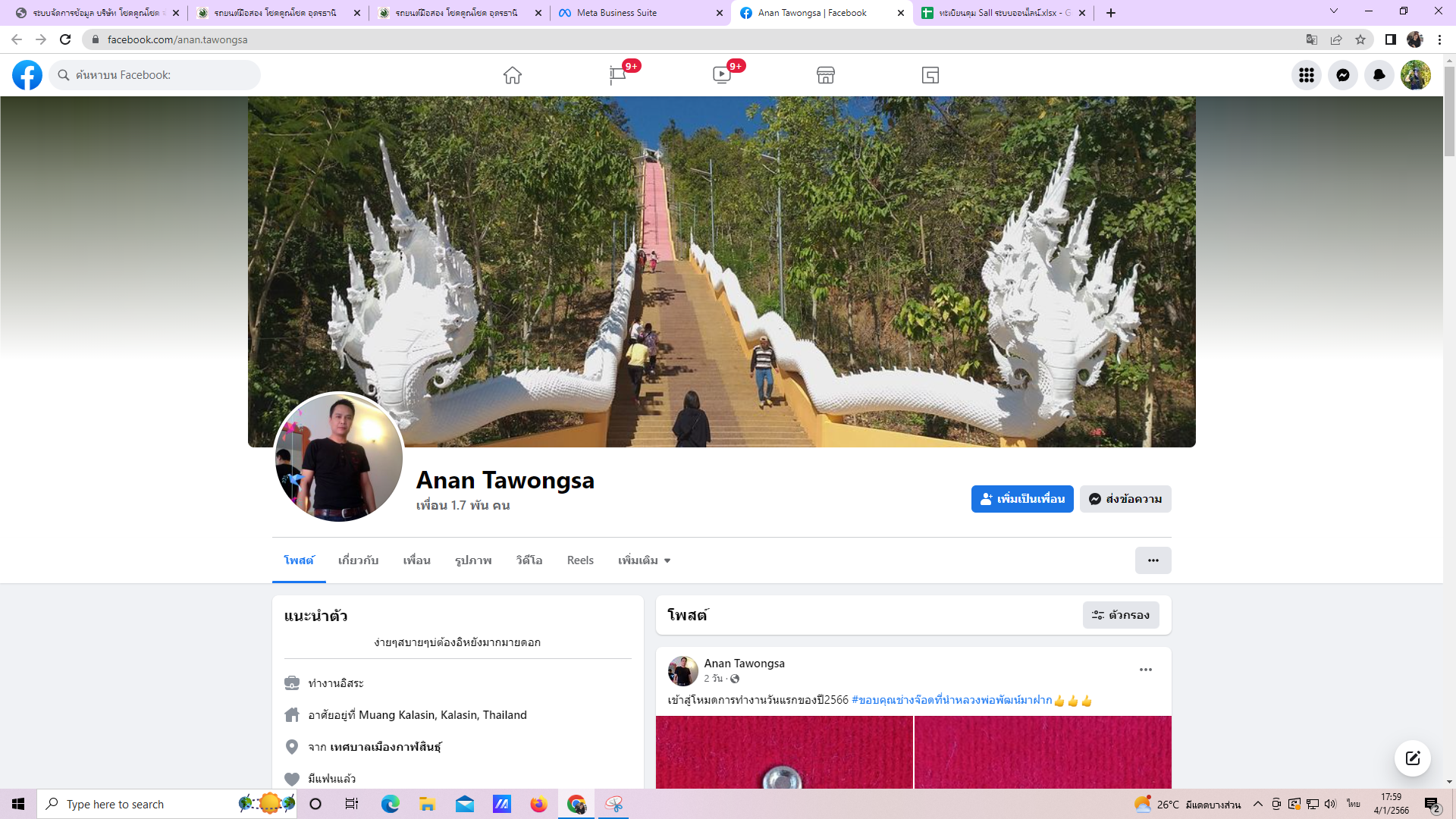Image resolution: width=1456 pixels, height=819 pixels.
Task: Open the Pages flag icon
Action: coord(617,75)
